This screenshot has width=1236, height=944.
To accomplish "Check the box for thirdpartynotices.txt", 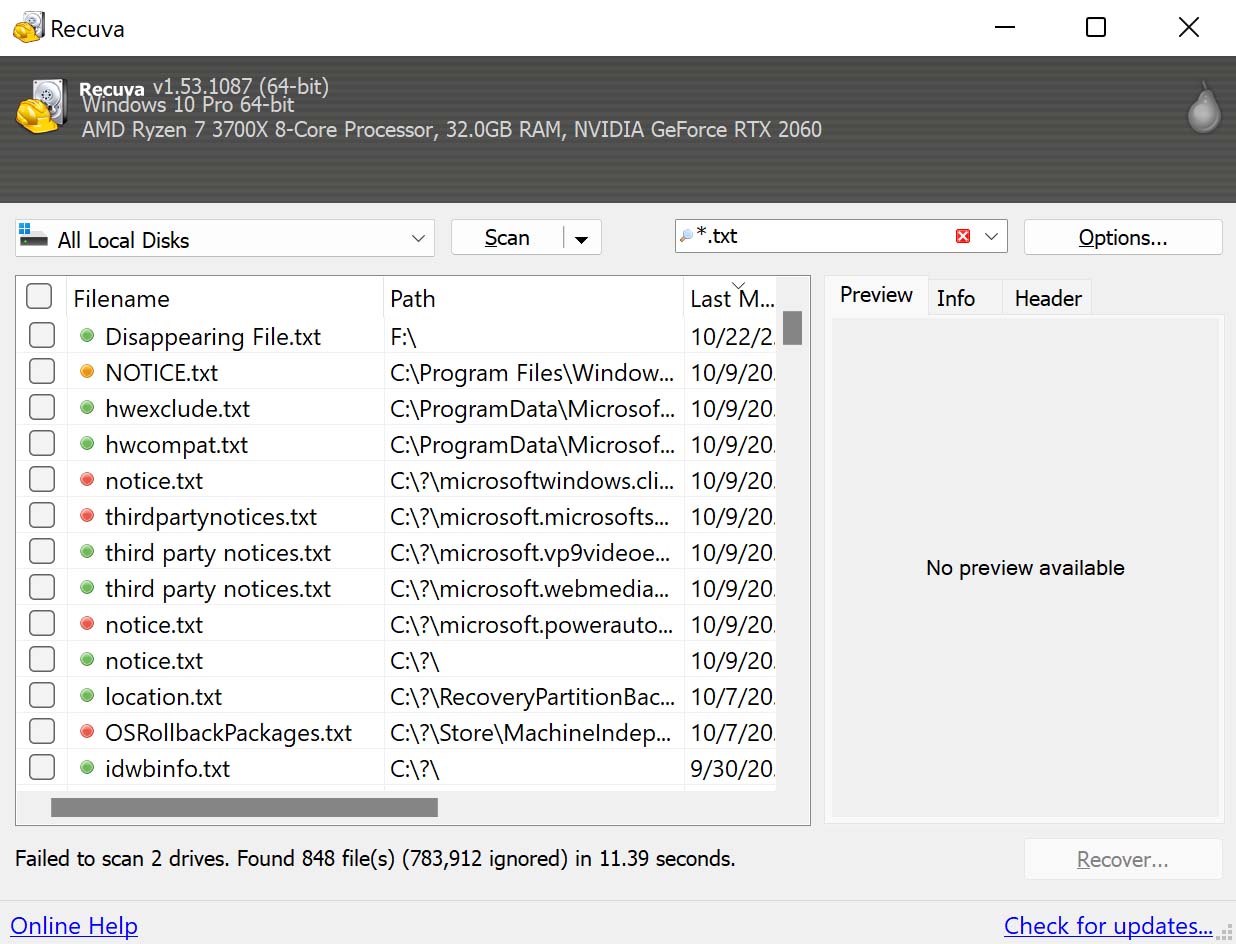I will 41,515.
